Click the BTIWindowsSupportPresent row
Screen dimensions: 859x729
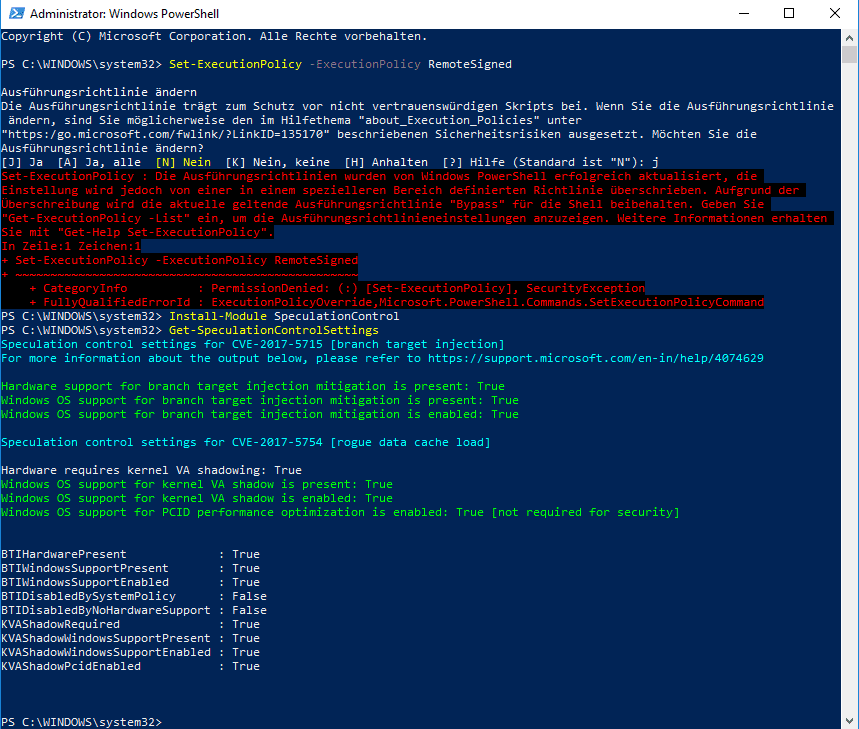[130, 569]
